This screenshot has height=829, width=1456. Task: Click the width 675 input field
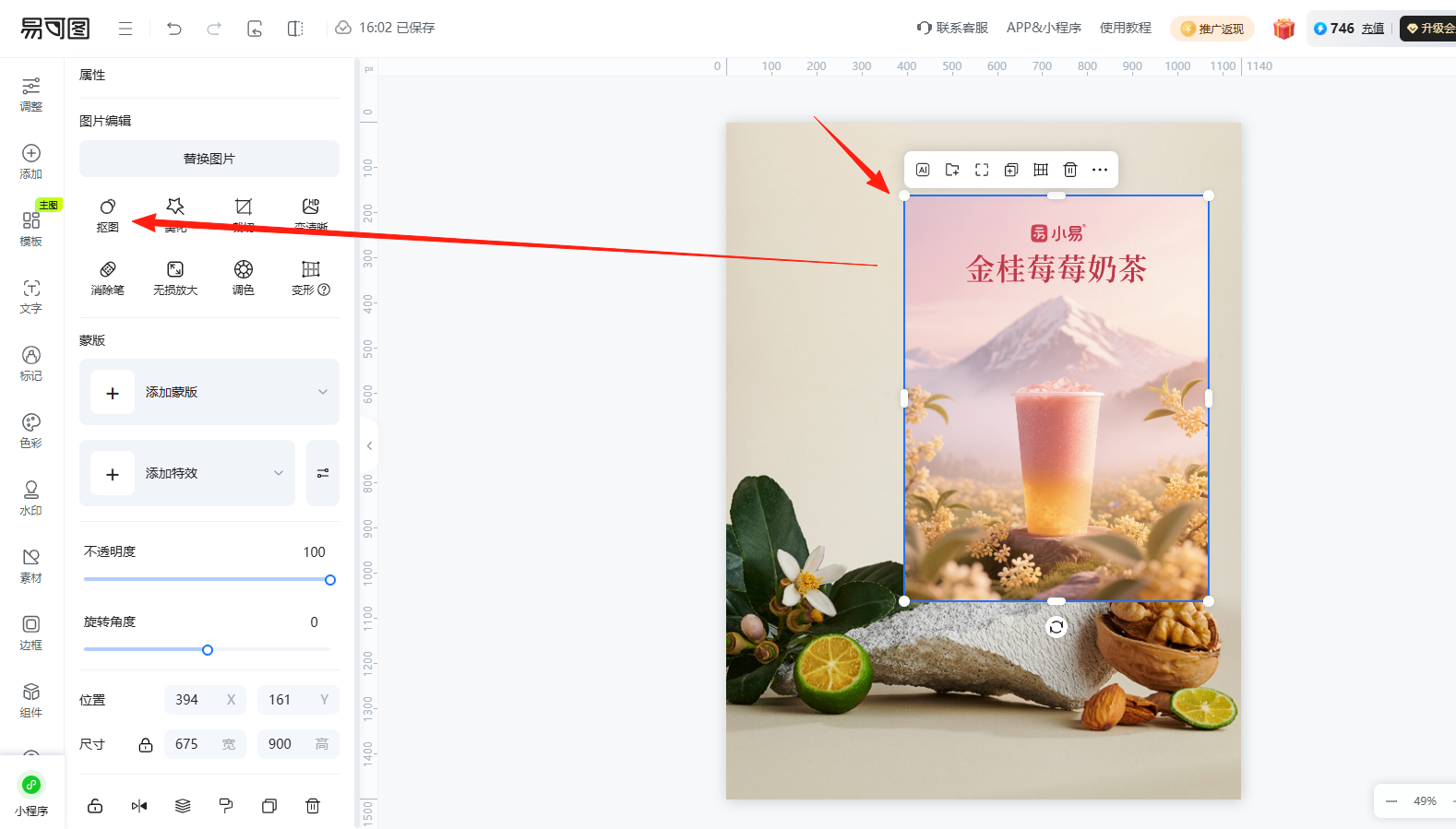(x=205, y=744)
